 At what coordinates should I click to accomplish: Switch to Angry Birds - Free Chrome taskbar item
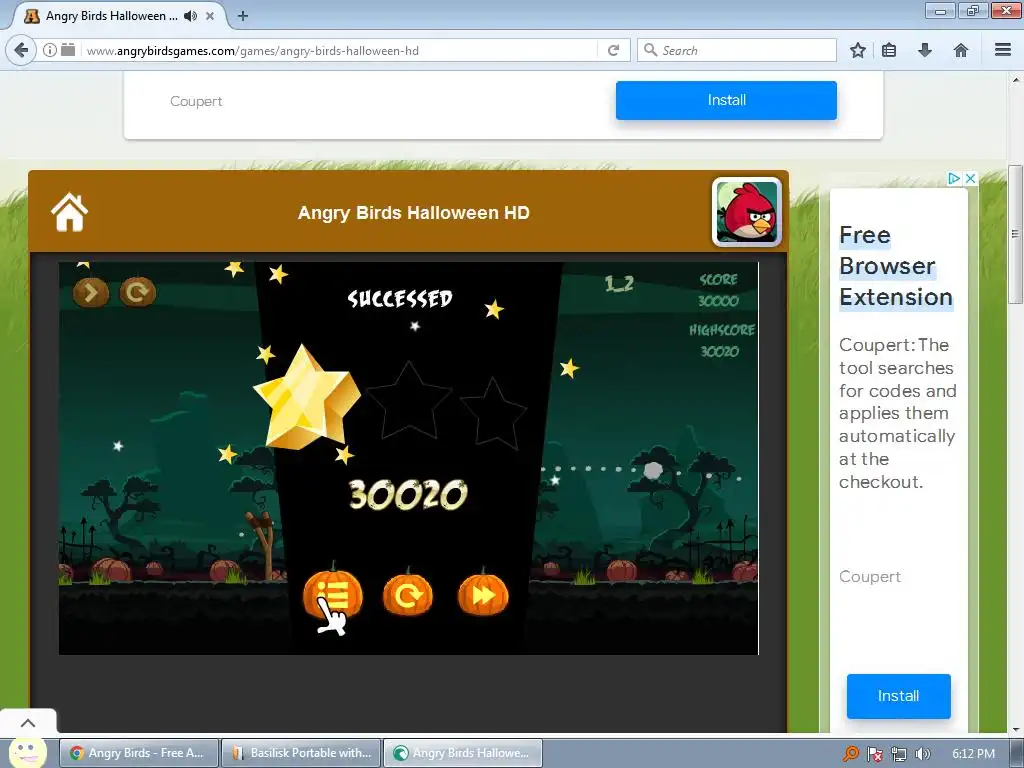click(139, 753)
